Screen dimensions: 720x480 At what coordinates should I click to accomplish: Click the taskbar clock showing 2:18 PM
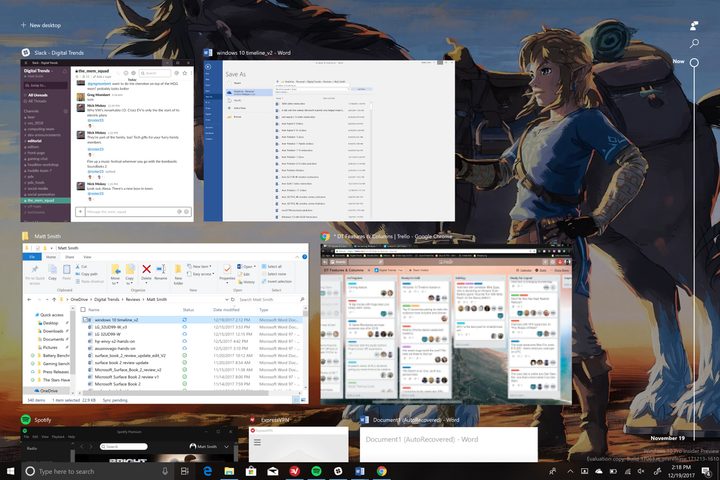[x=681, y=471]
